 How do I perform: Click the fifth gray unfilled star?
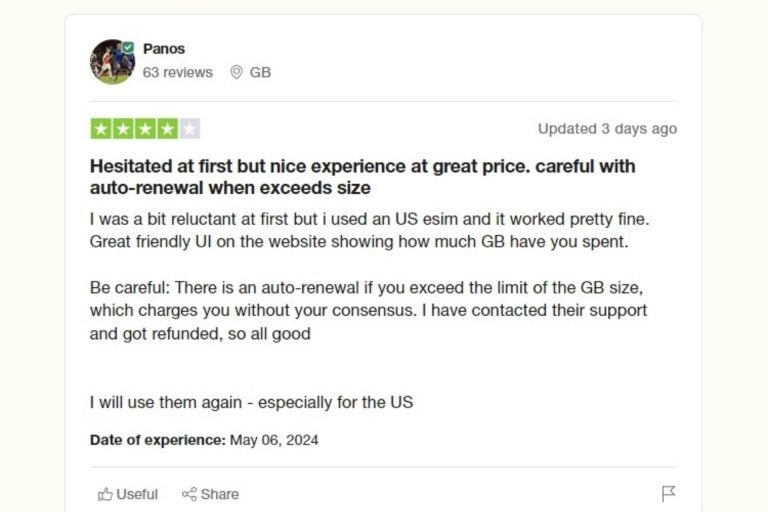point(190,128)
